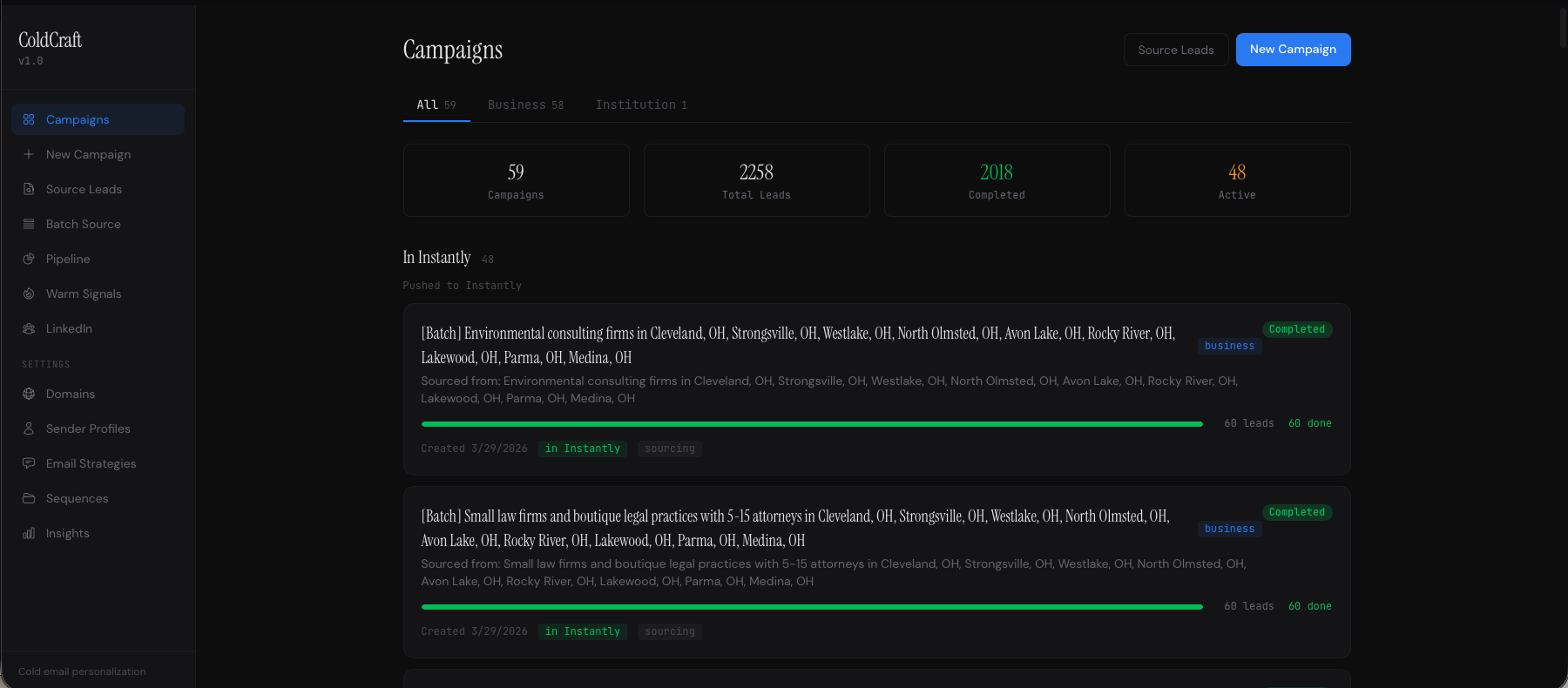The image size is (1568, 688).
Task: Click the Email Strategies chat icon
Action: (29, 463)
